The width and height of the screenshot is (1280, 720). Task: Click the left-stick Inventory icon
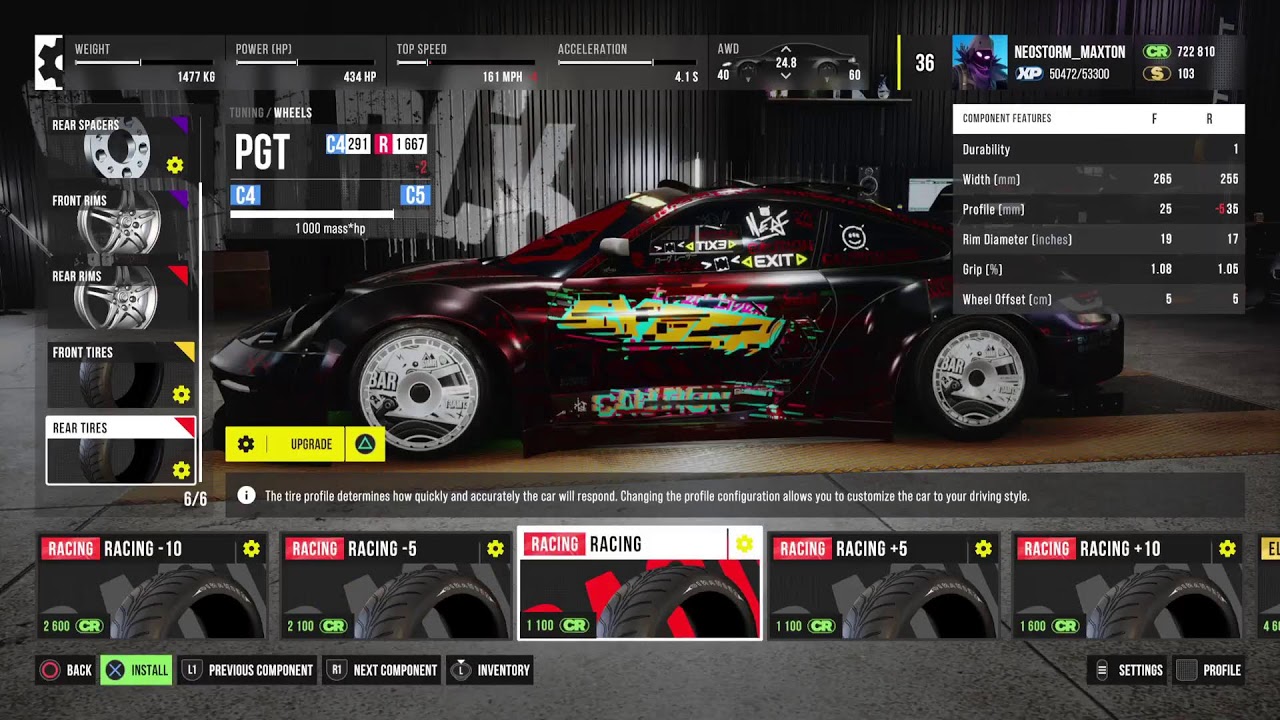click(461, 670)
